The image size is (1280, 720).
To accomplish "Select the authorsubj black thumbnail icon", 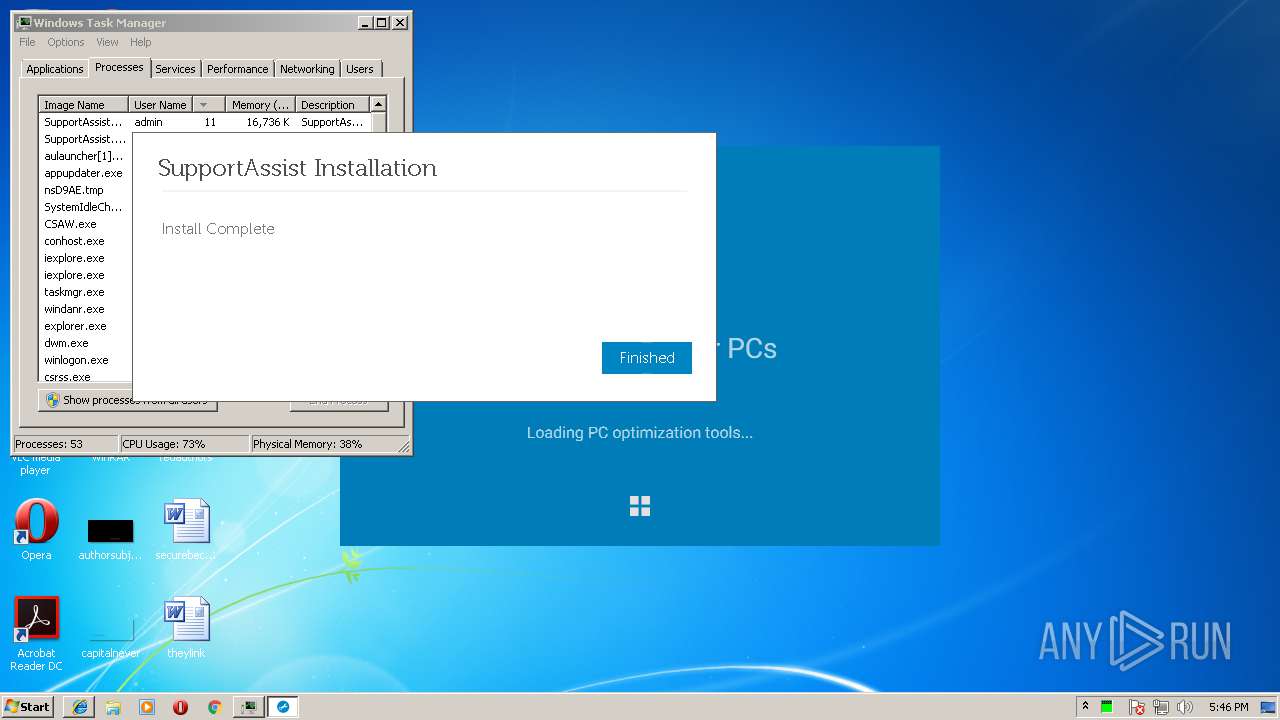I will click(110, 538).
